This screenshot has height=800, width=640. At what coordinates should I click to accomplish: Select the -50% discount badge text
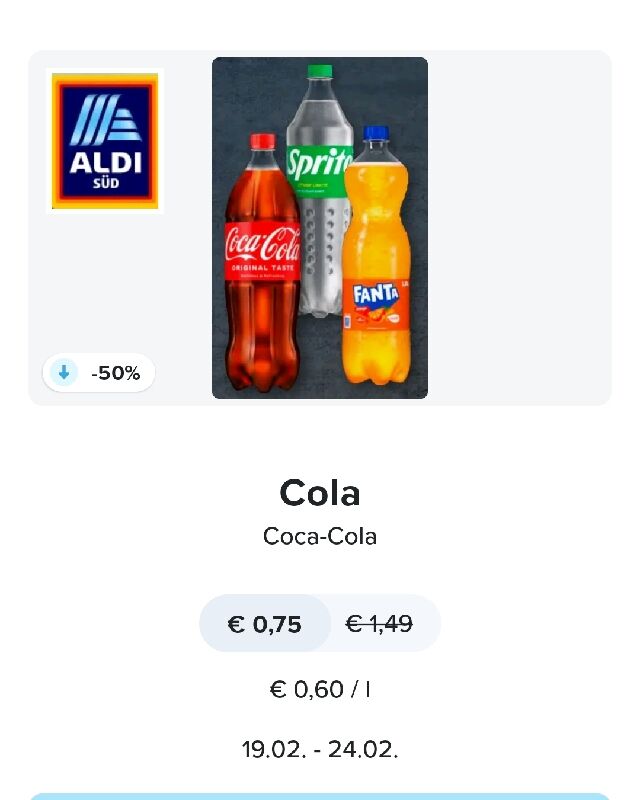(x=115, y=373)
